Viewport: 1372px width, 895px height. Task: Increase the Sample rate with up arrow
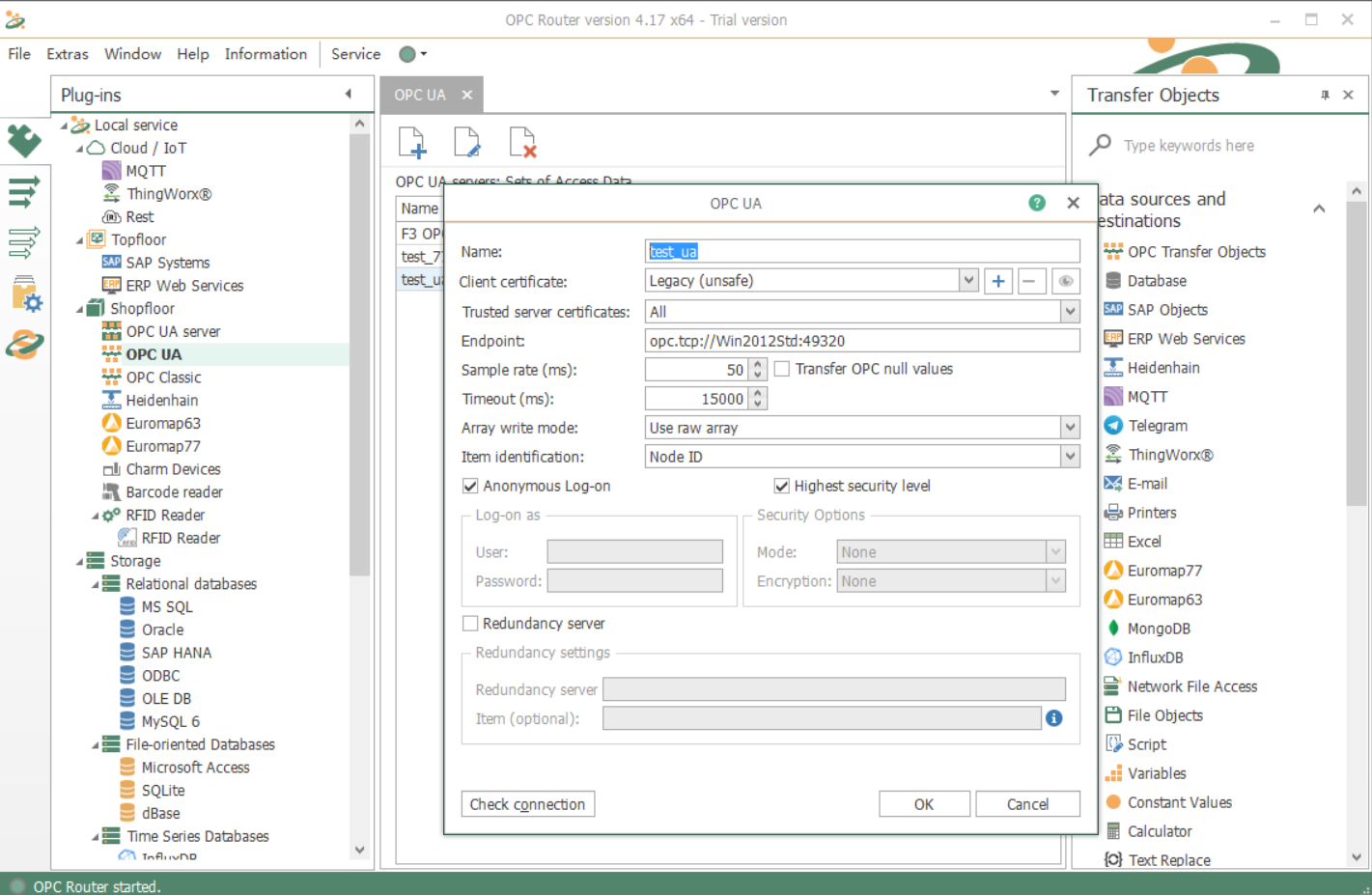[758, 364]
